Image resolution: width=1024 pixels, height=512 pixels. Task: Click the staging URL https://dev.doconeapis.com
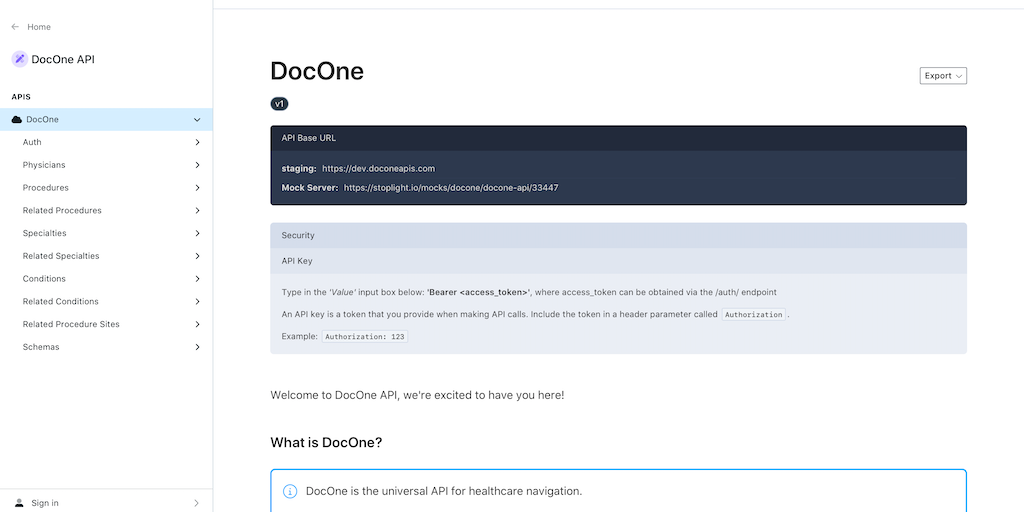tap(378, 168)
